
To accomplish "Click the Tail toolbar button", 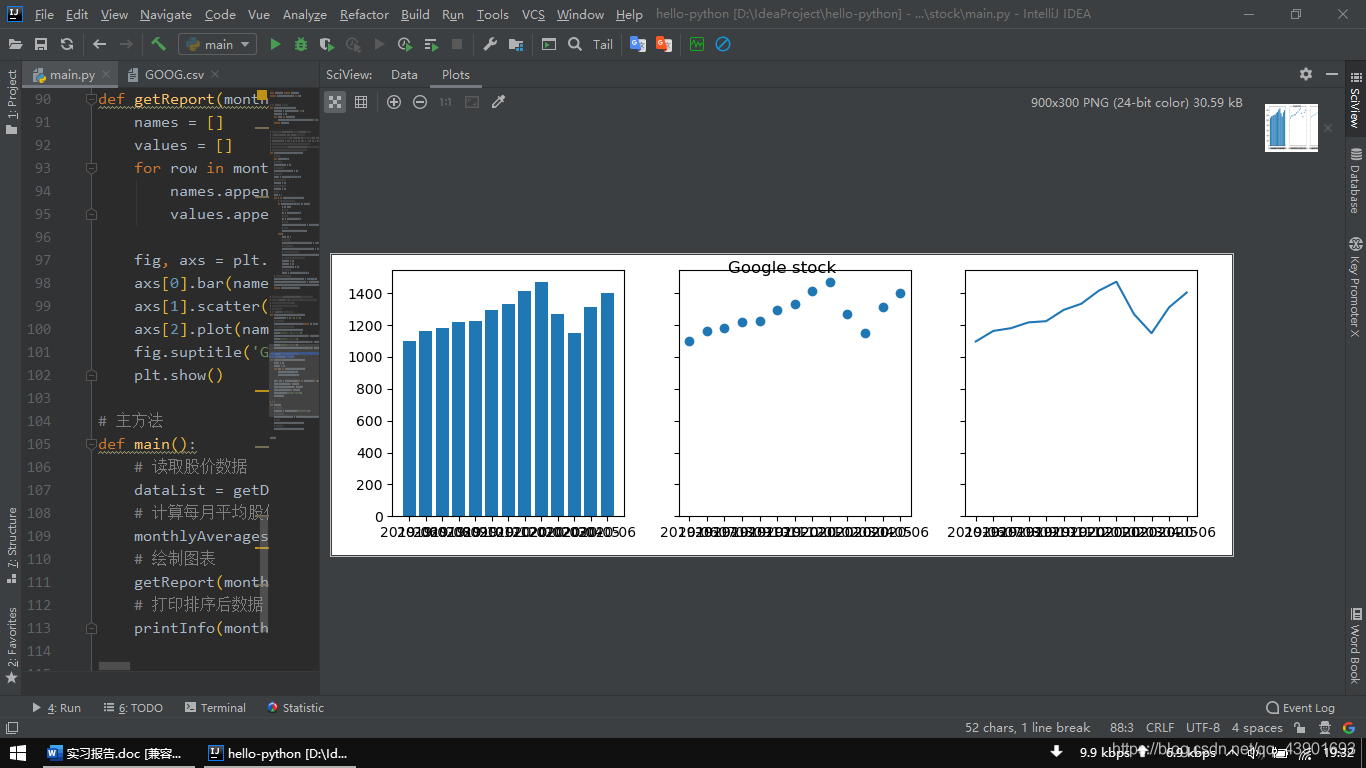I will pyautogui.click(x=603, y=44).
